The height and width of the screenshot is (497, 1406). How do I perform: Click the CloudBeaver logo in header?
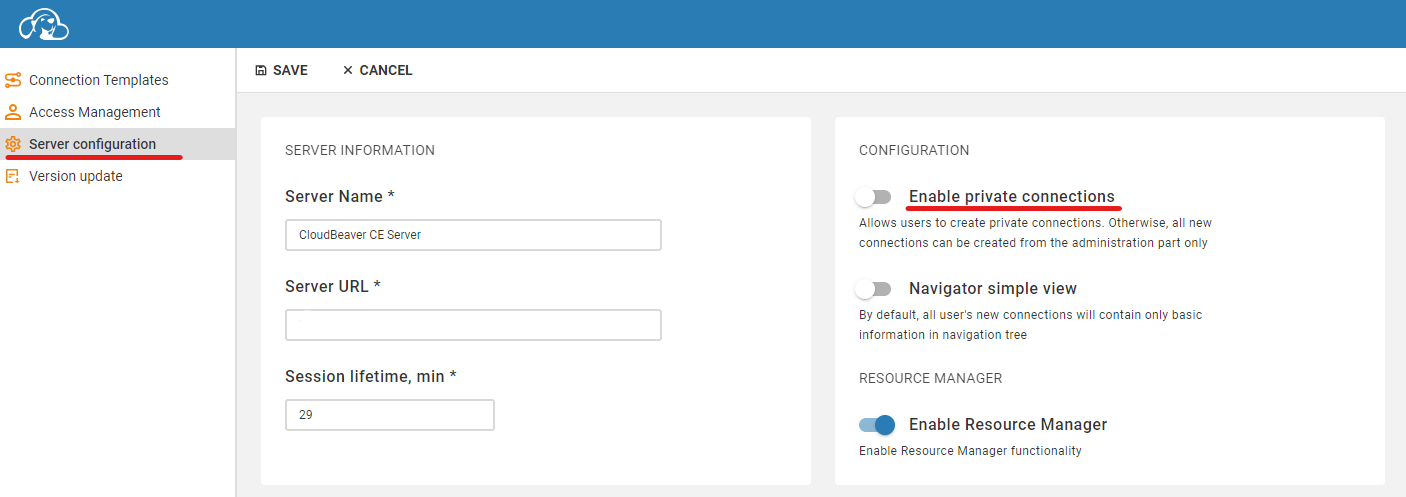coord(44,24)
